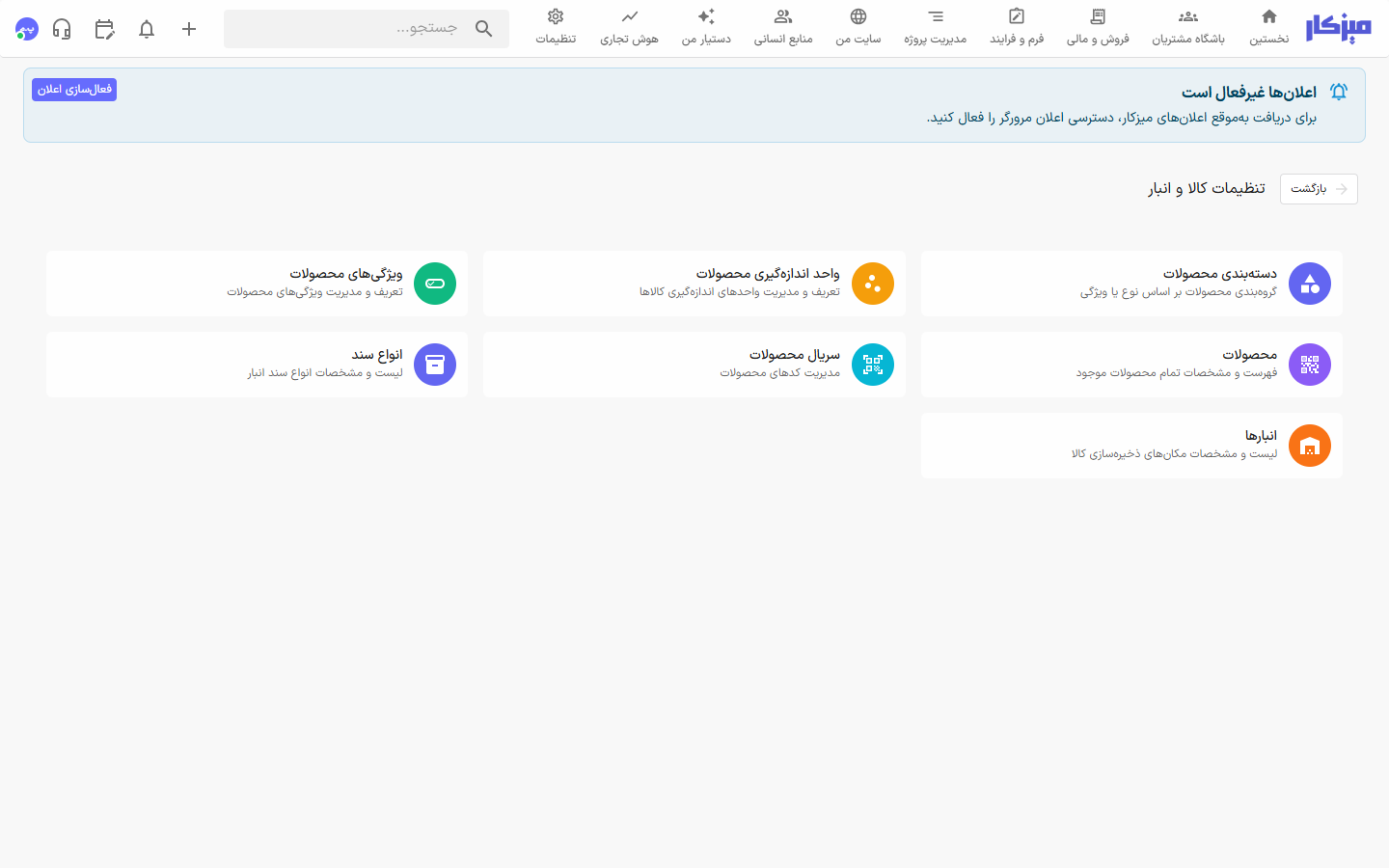
Task: Click the plus add-new icon
Action: tap(189, 29)
